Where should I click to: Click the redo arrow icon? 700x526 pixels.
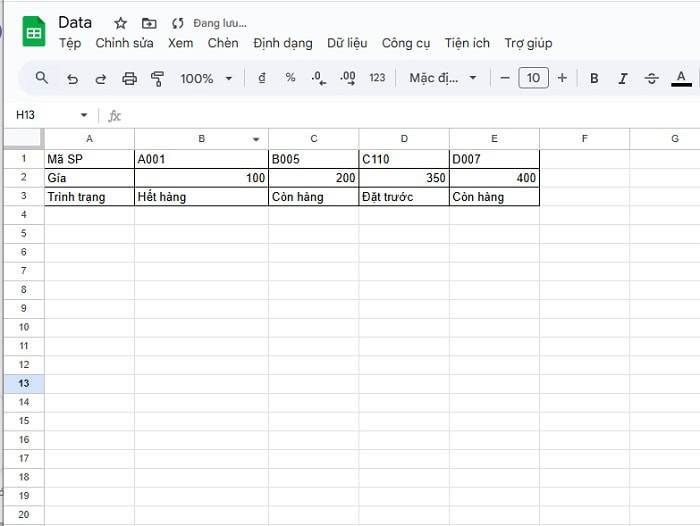click(100, 78)
